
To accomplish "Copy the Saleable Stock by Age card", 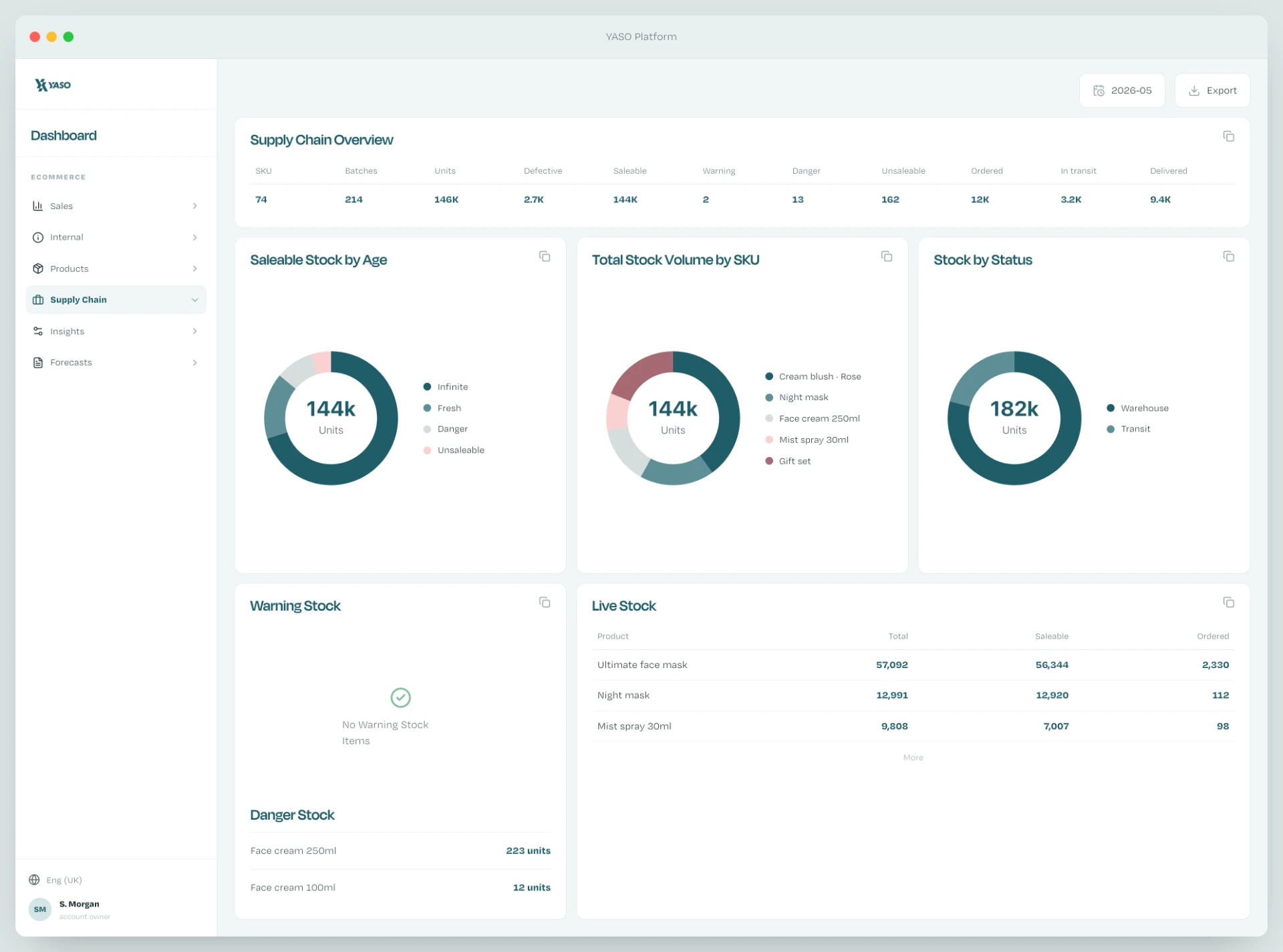I will point(545,257).
